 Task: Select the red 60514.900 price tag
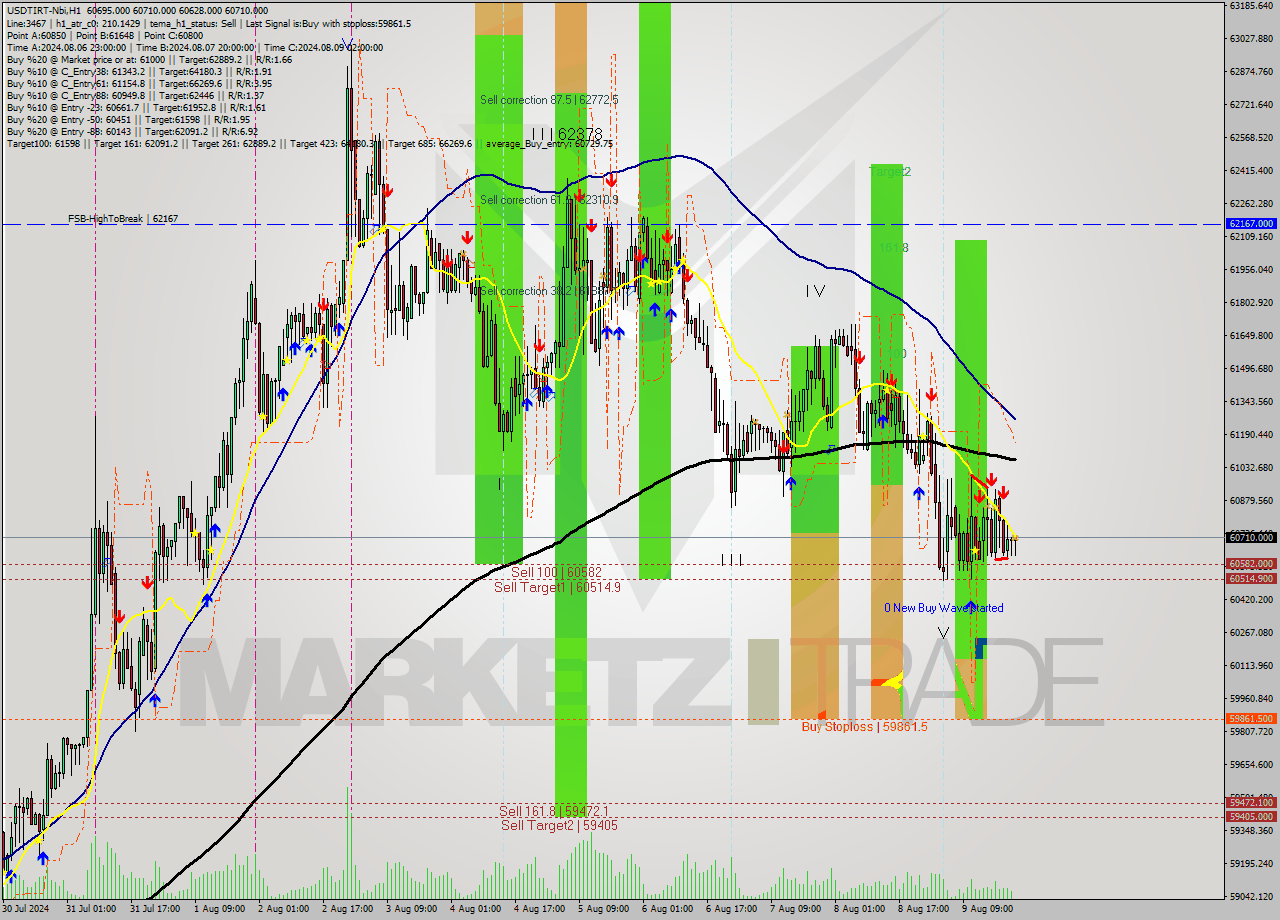(x=1251, y=578)
